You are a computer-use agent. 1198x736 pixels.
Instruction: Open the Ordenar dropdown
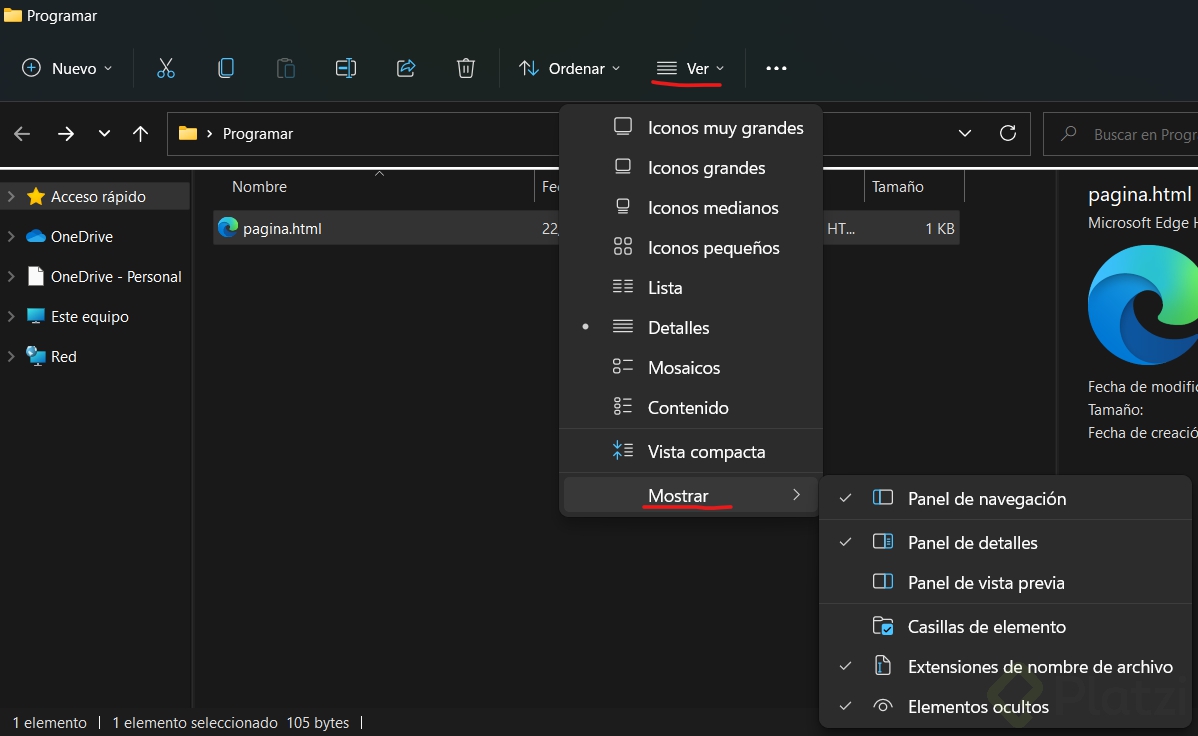(x=568, y=68)
